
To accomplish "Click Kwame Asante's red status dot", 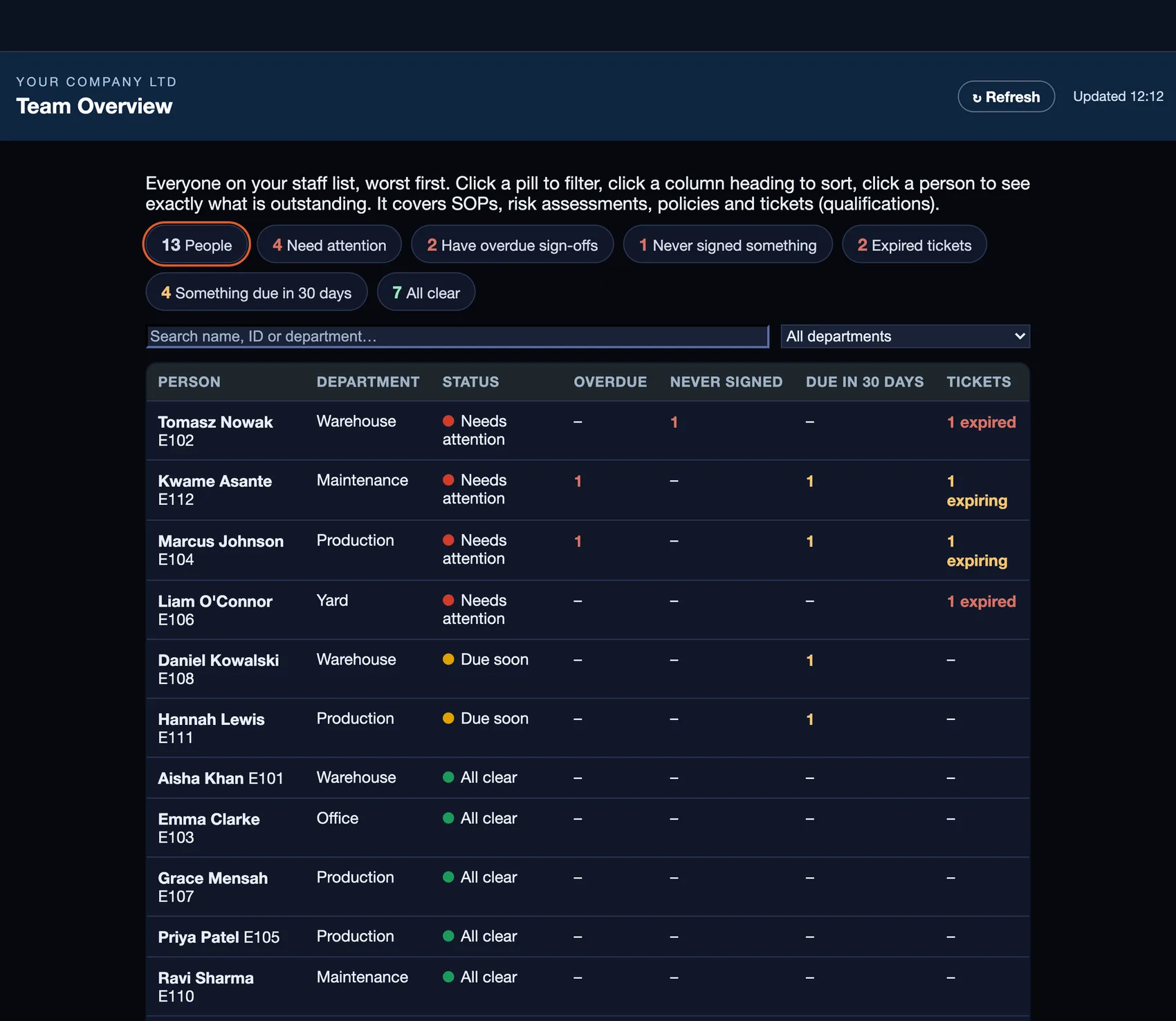I will [x=448, y=479].
